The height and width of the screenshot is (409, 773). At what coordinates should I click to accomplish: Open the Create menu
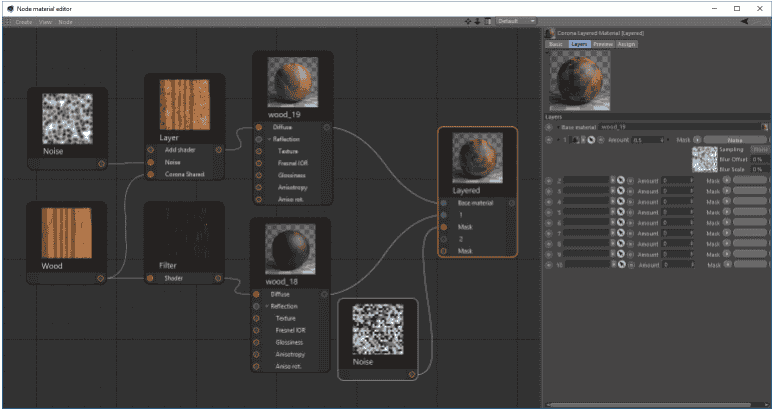[x=24, y=21]
